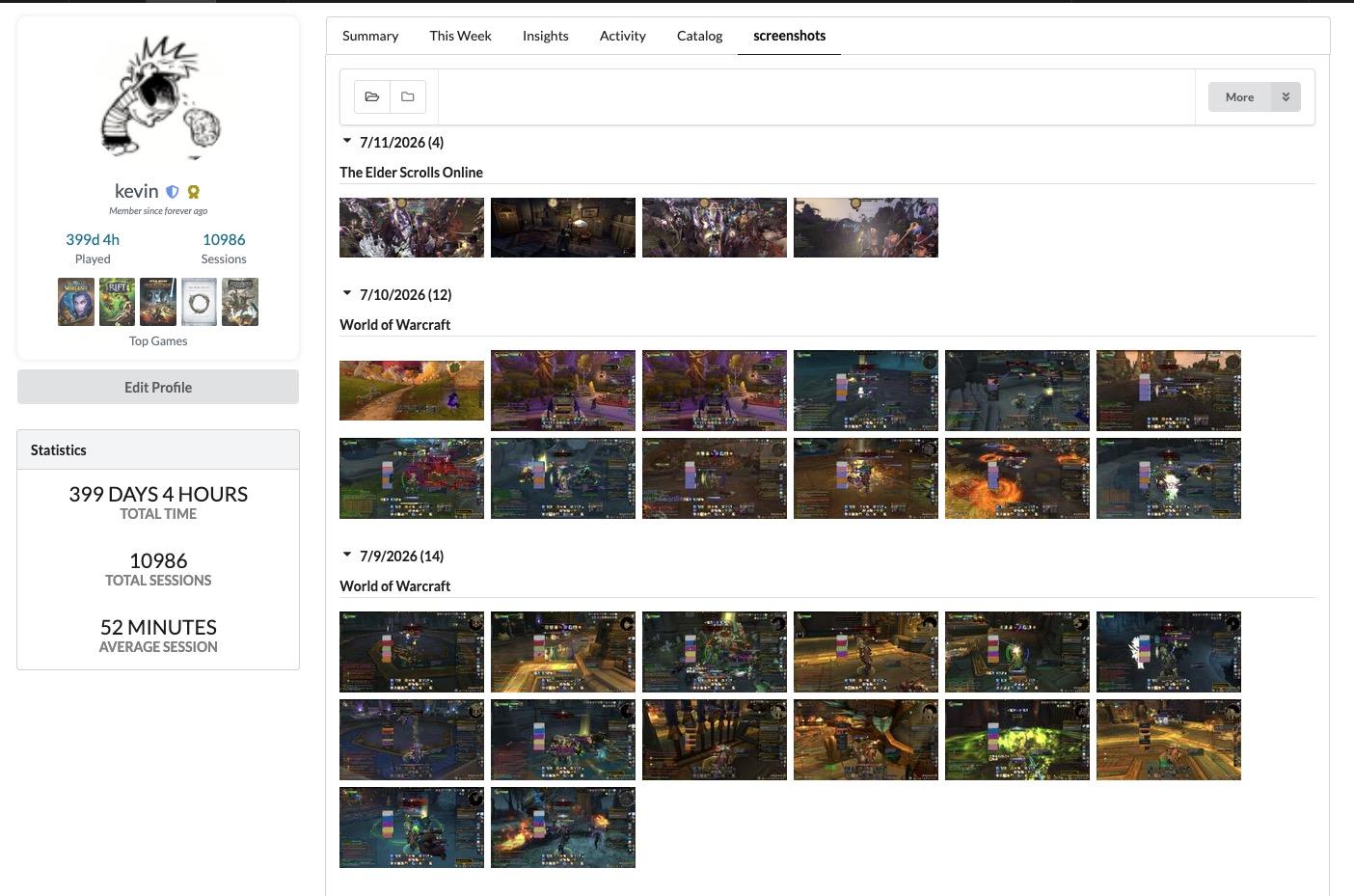Open the fifth game cover in Top Games

tap(240, 302)
